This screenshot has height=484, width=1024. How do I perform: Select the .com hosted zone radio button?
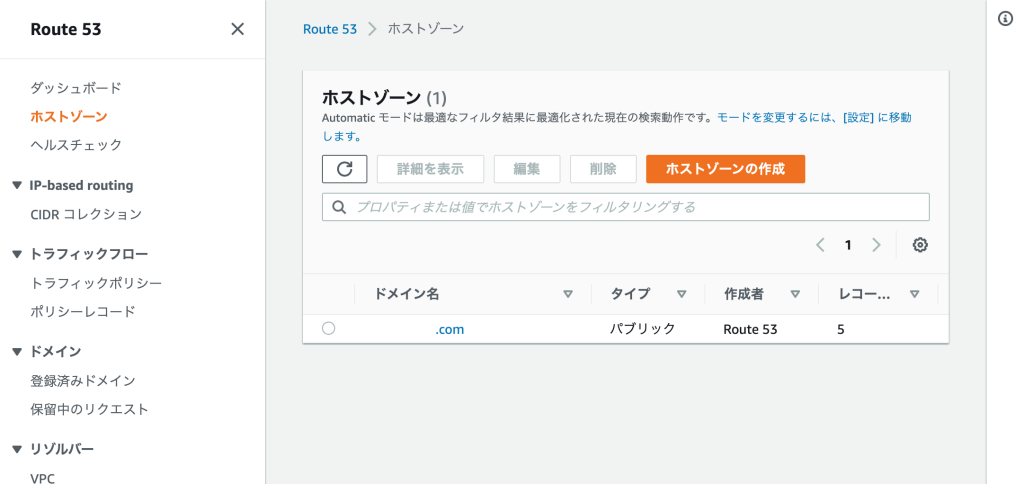(328, 329)
